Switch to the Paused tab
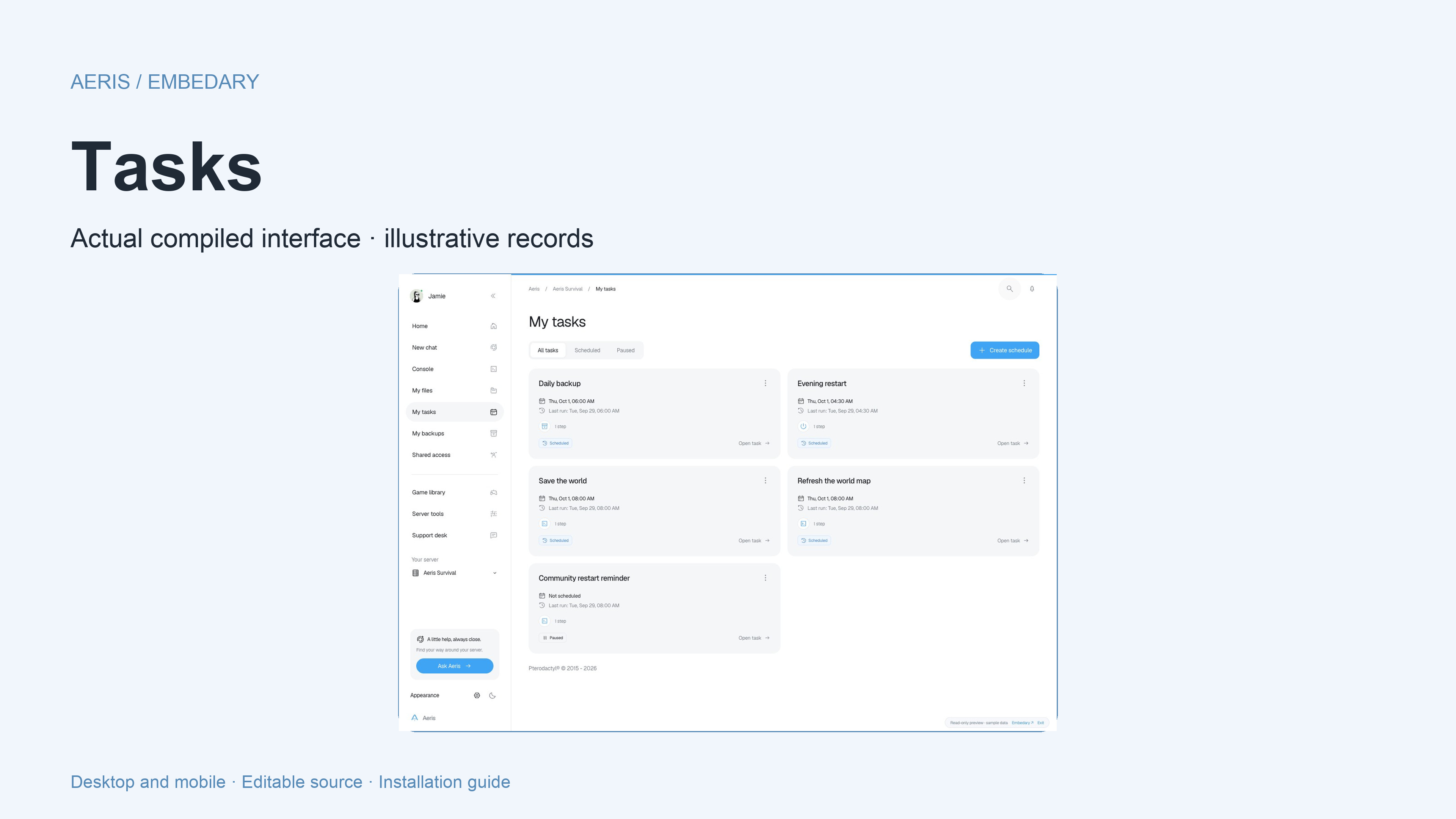The width and height of the screenshot is (1456, 819). pyautogui.click(x=626, y=350)
